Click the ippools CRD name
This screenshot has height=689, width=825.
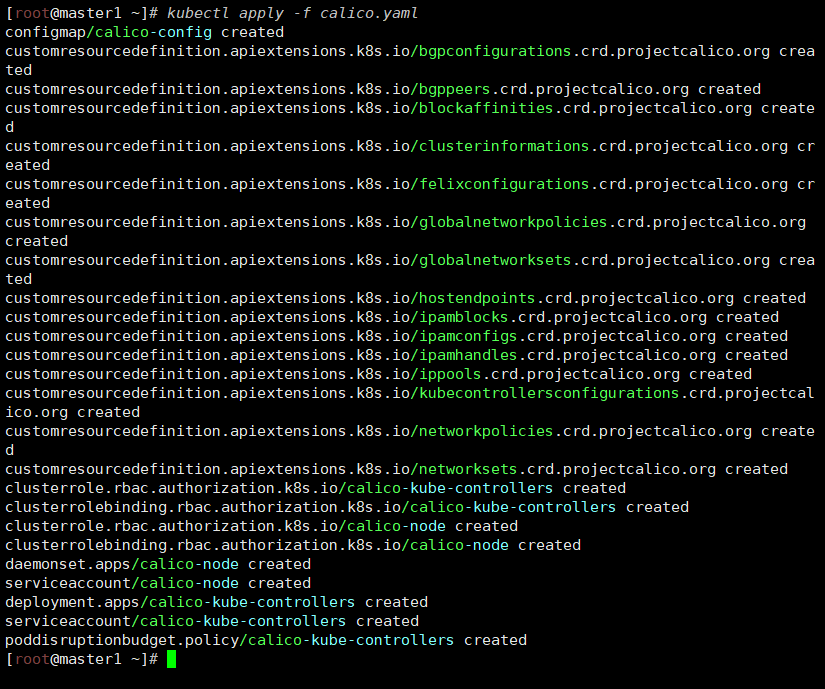450,374
